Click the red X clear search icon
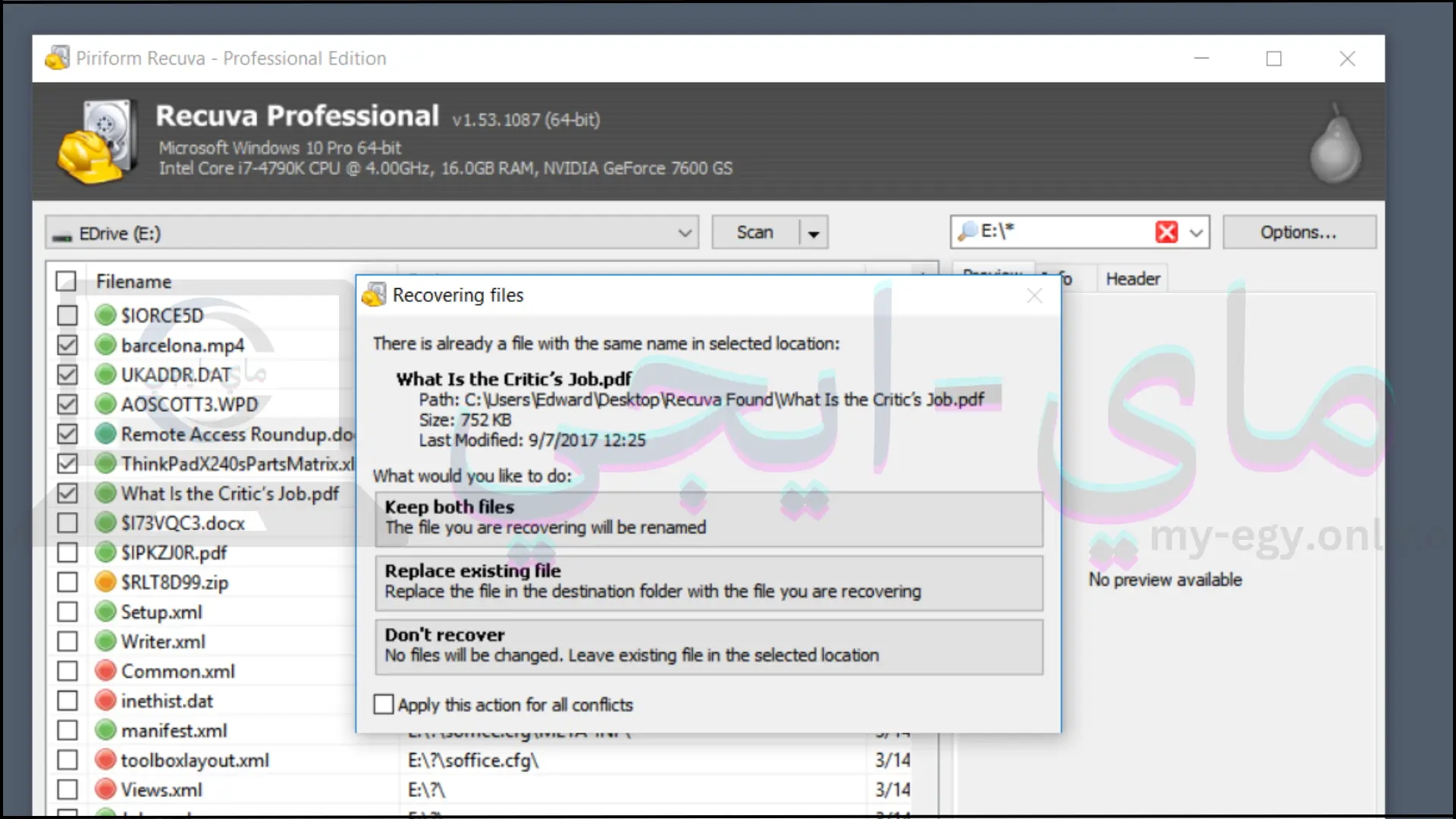Viewport: 1456px width, 819px height. point(1167,231)
